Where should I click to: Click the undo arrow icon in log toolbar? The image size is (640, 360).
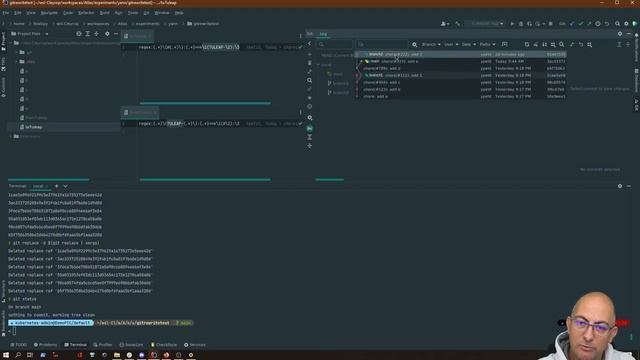pyautogui.click(x=581, y=44)
